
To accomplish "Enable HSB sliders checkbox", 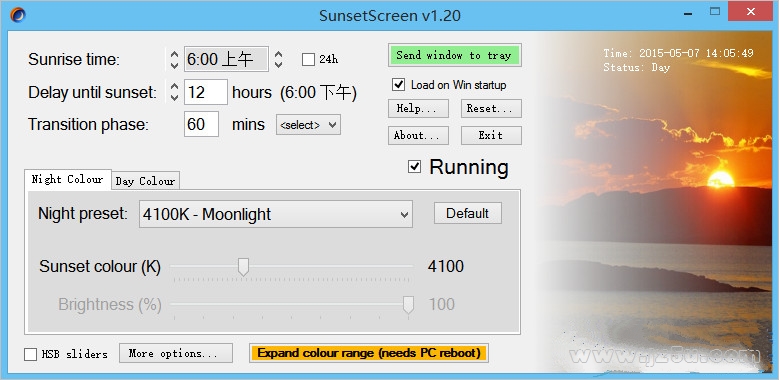I will coord(30,354).
